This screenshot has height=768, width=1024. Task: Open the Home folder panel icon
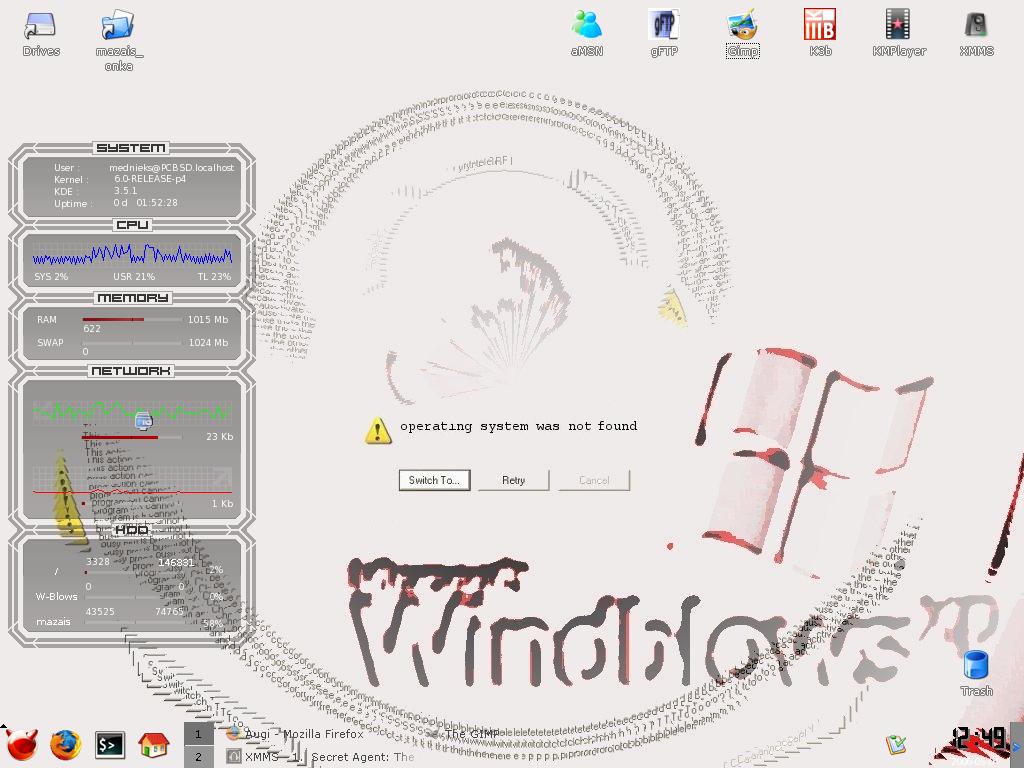(x=154, y=744)
